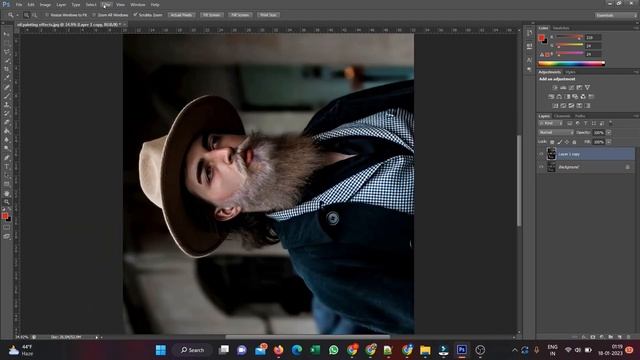640x360 pixels.
Task: Lock image pixels with brush lock icon
Action: click(x=560, y=142)
